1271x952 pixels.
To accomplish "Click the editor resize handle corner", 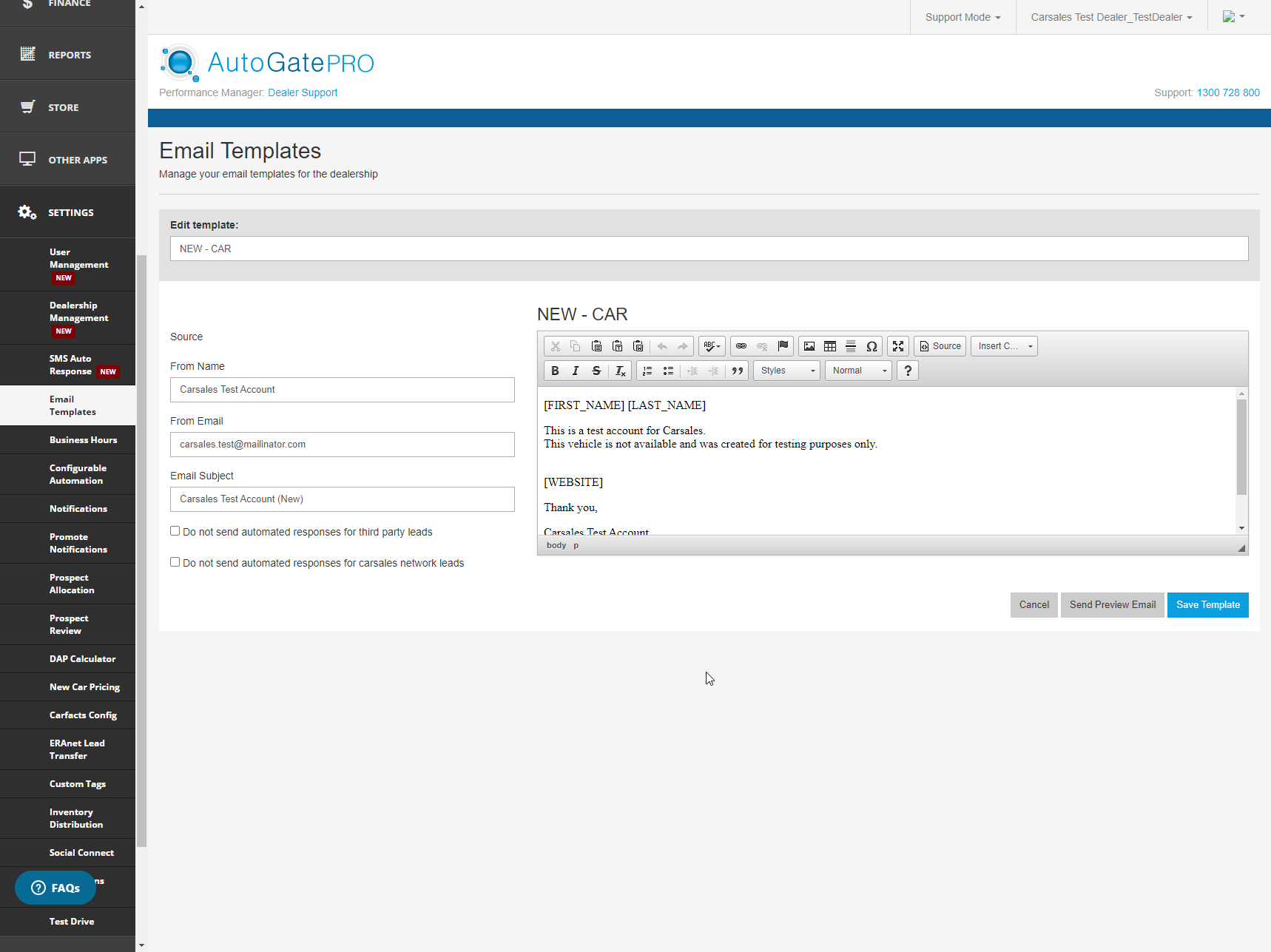I will pyautogui.click(x=1241, y=548).
